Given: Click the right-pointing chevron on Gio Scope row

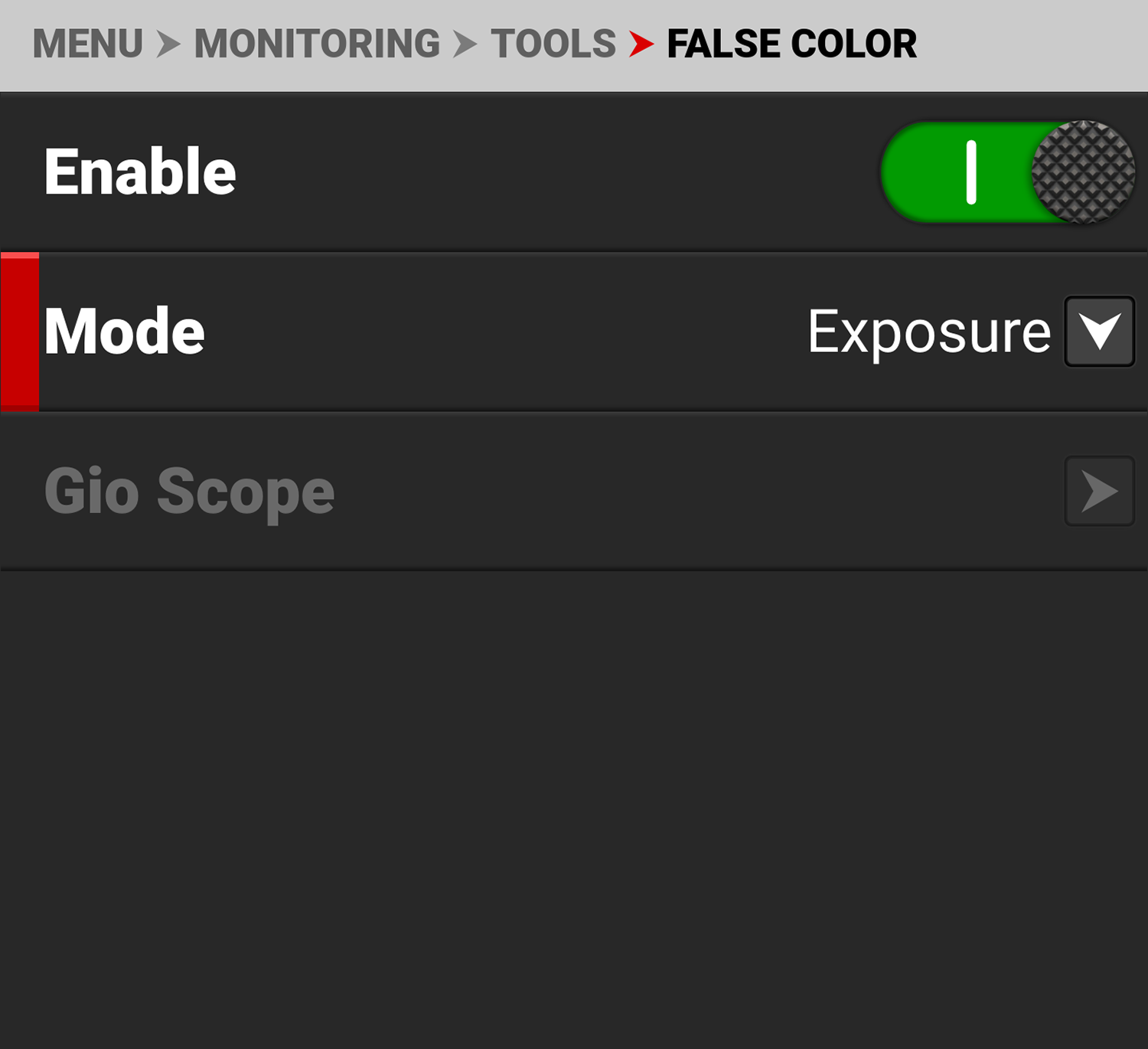Looking at the screenshot, I should point(1098,491).
